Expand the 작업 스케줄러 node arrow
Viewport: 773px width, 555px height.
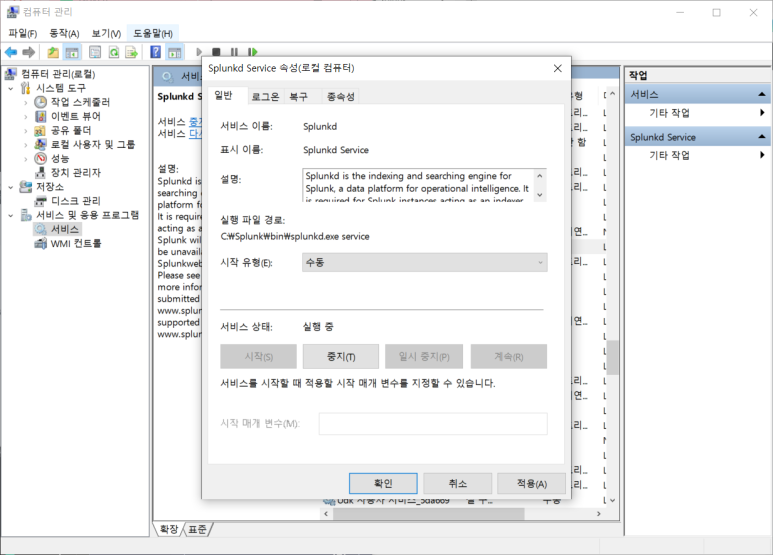26,103
